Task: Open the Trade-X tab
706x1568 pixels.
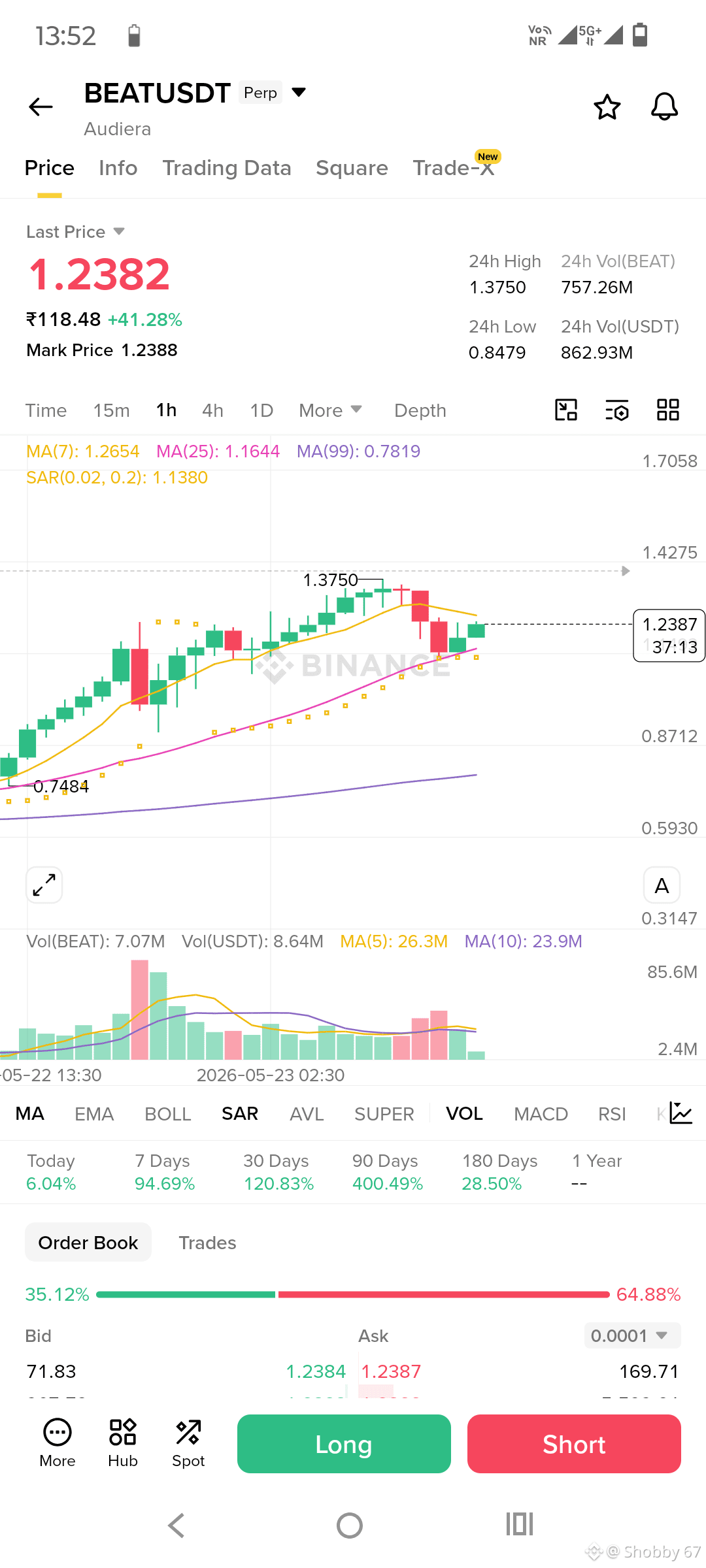Action: coord(454,168)
